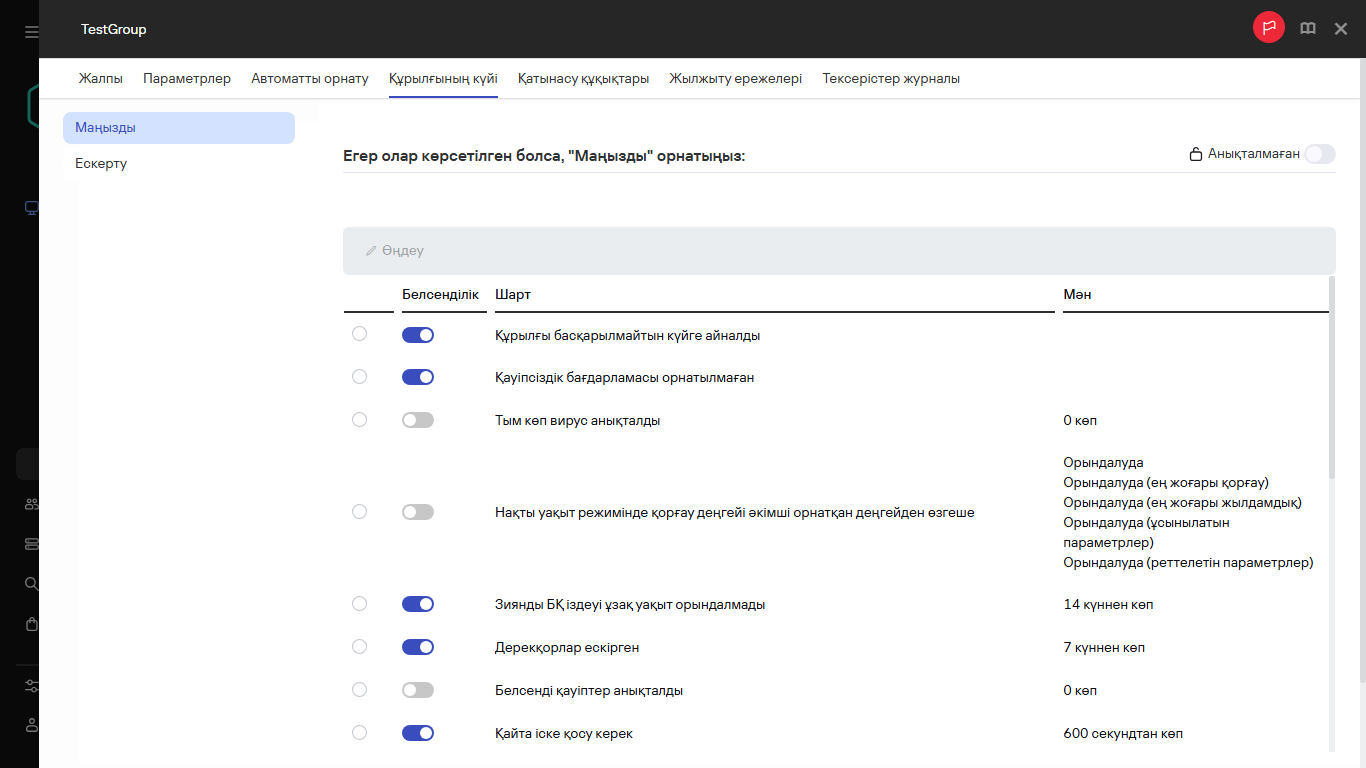Turn off 'Қайта іске қосу керек' toggle

click(x=418, y=733)
